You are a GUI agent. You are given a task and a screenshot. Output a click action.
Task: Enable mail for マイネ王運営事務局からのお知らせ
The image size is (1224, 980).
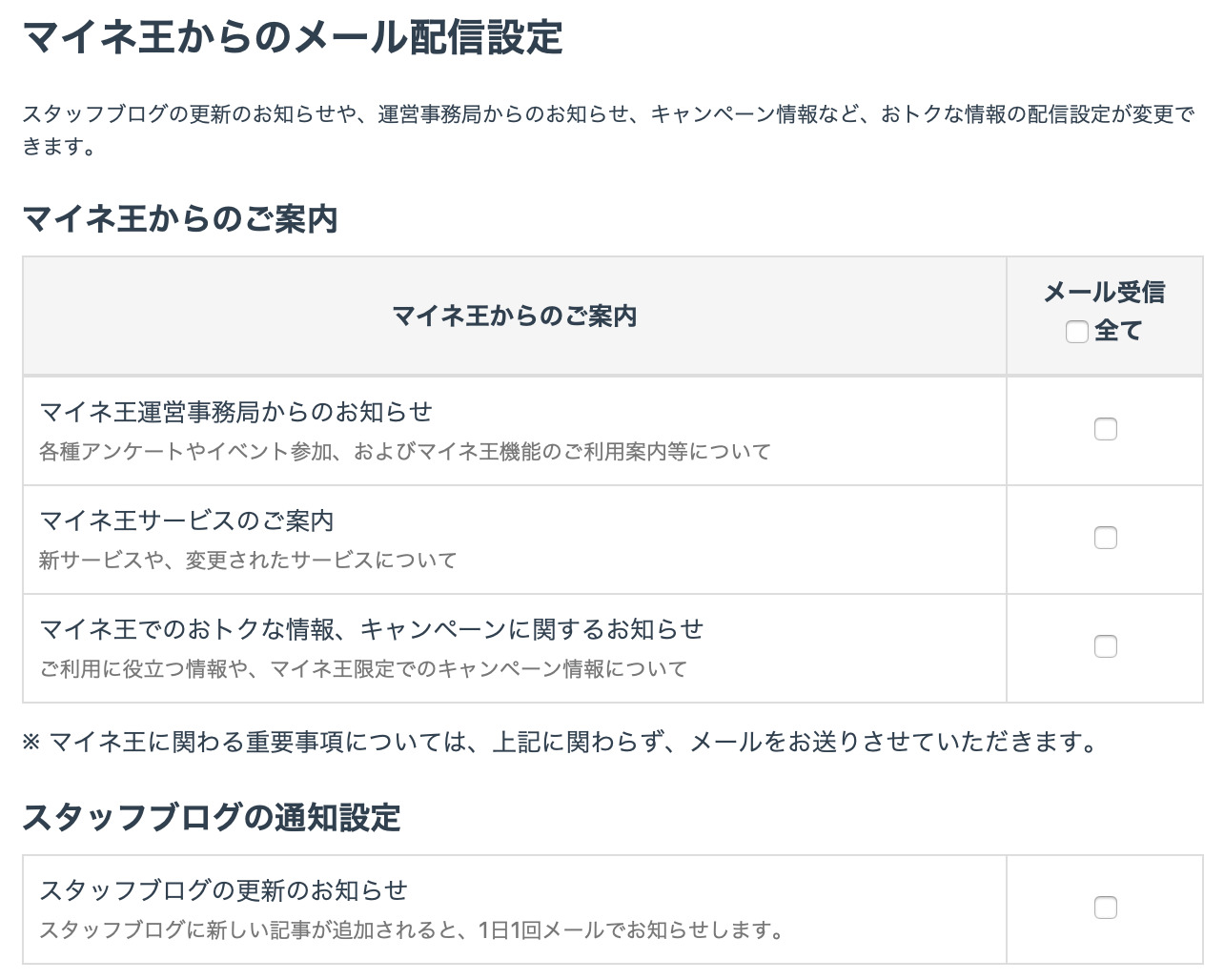point(1105,429)
